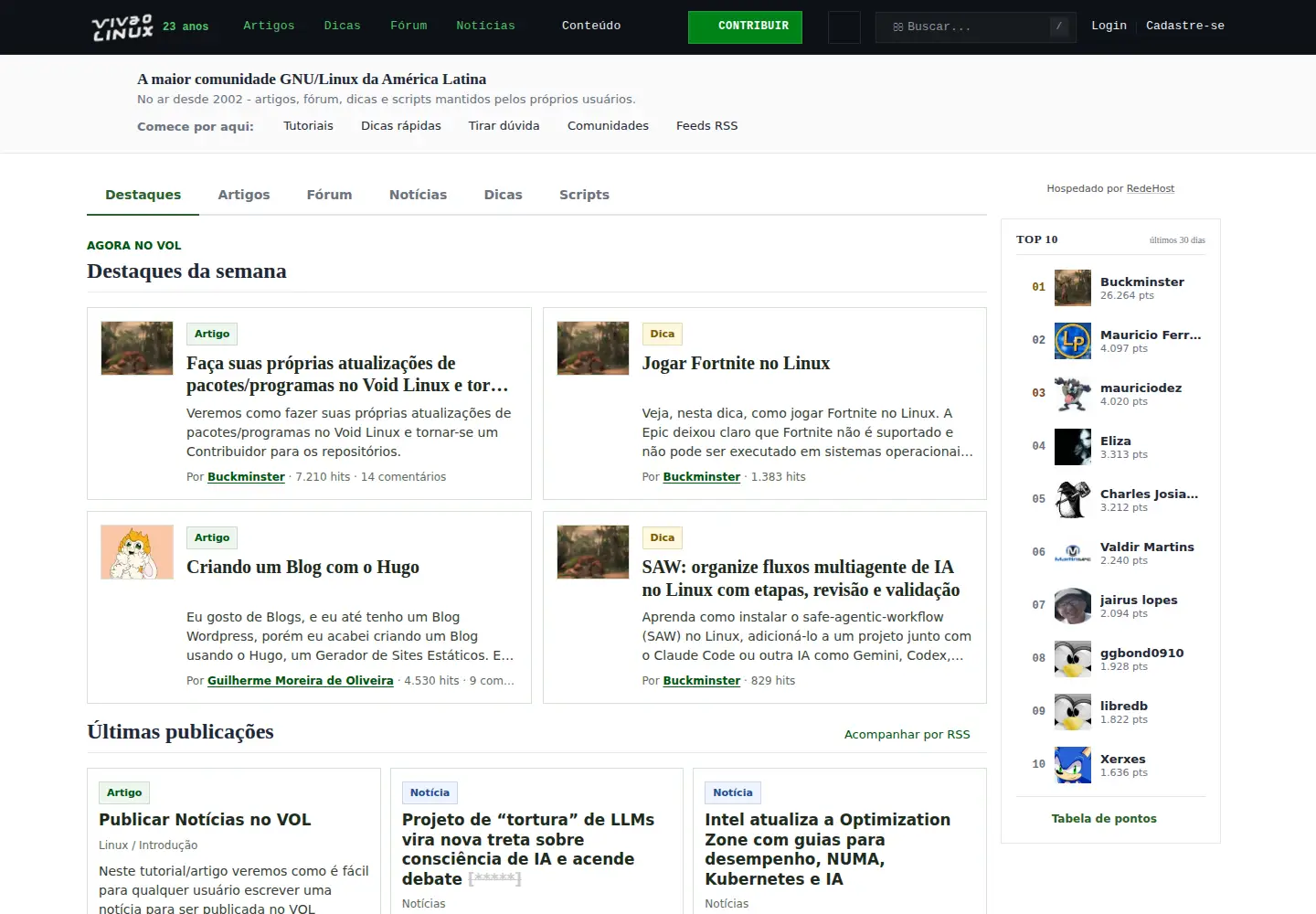Click 'Linux / Introdução' category text
The height and width of the screenshot is (914, 1316).
click(148, 845)
